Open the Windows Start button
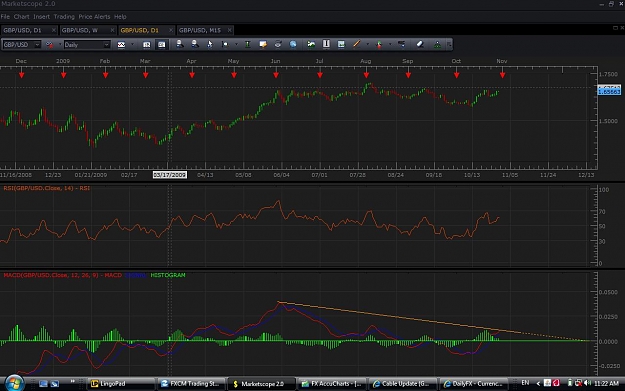This screenshot has height=391, width=625. pyautogui.click(x=14, y=383)
